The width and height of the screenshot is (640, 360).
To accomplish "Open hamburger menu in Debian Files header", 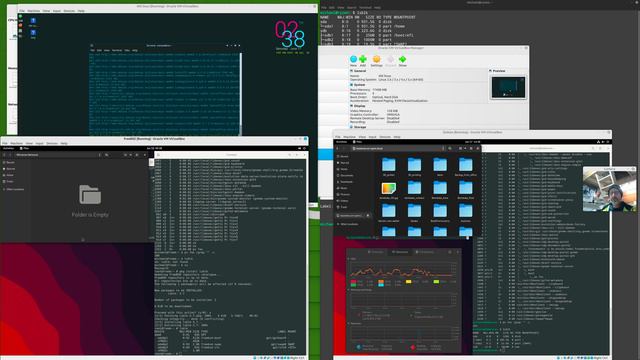I will click(471, 148).
